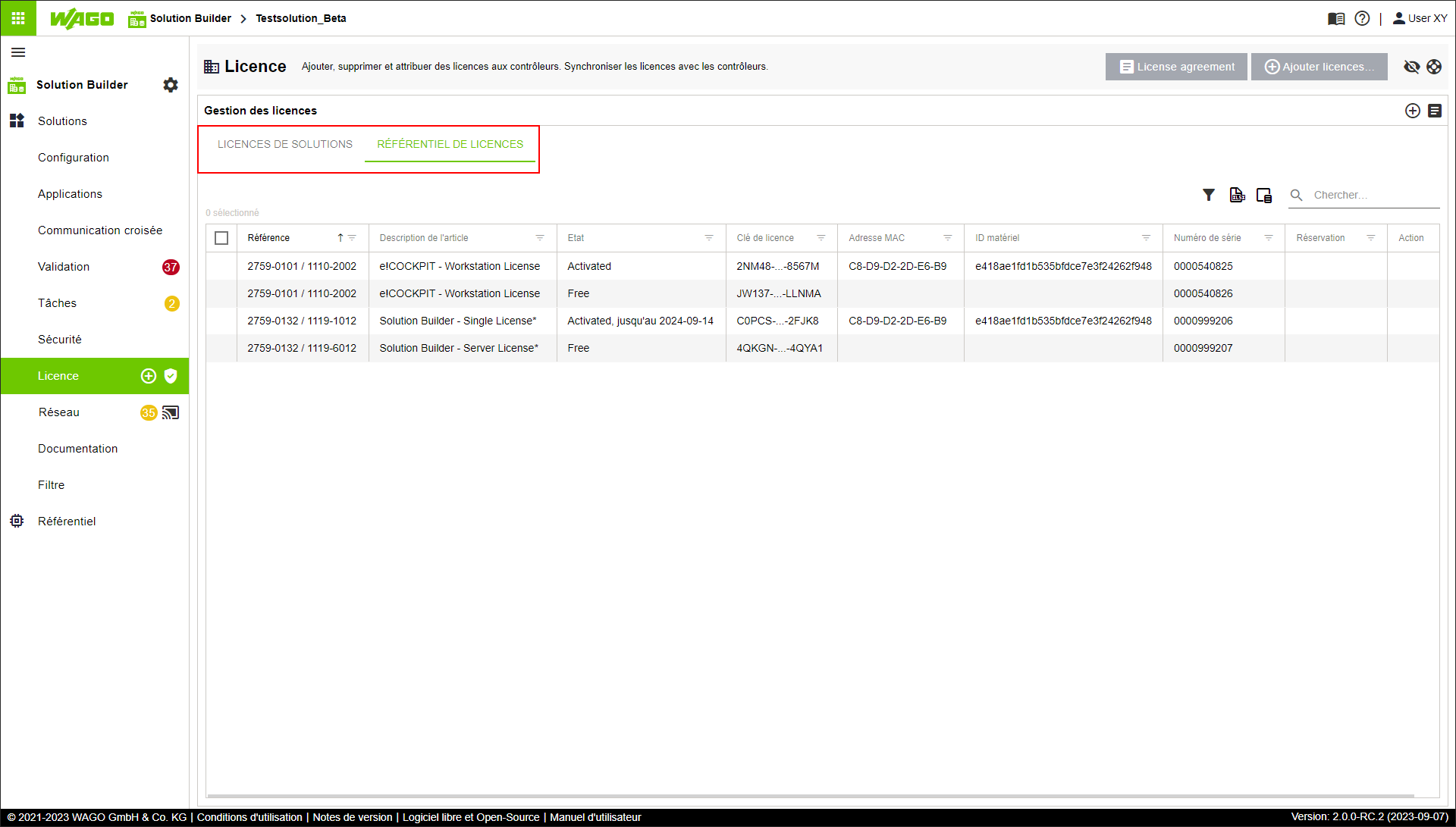Click Solution Builder in the breadcrumb
Image resolution: width=1456 pixels, height=827 pixels.
190,18
